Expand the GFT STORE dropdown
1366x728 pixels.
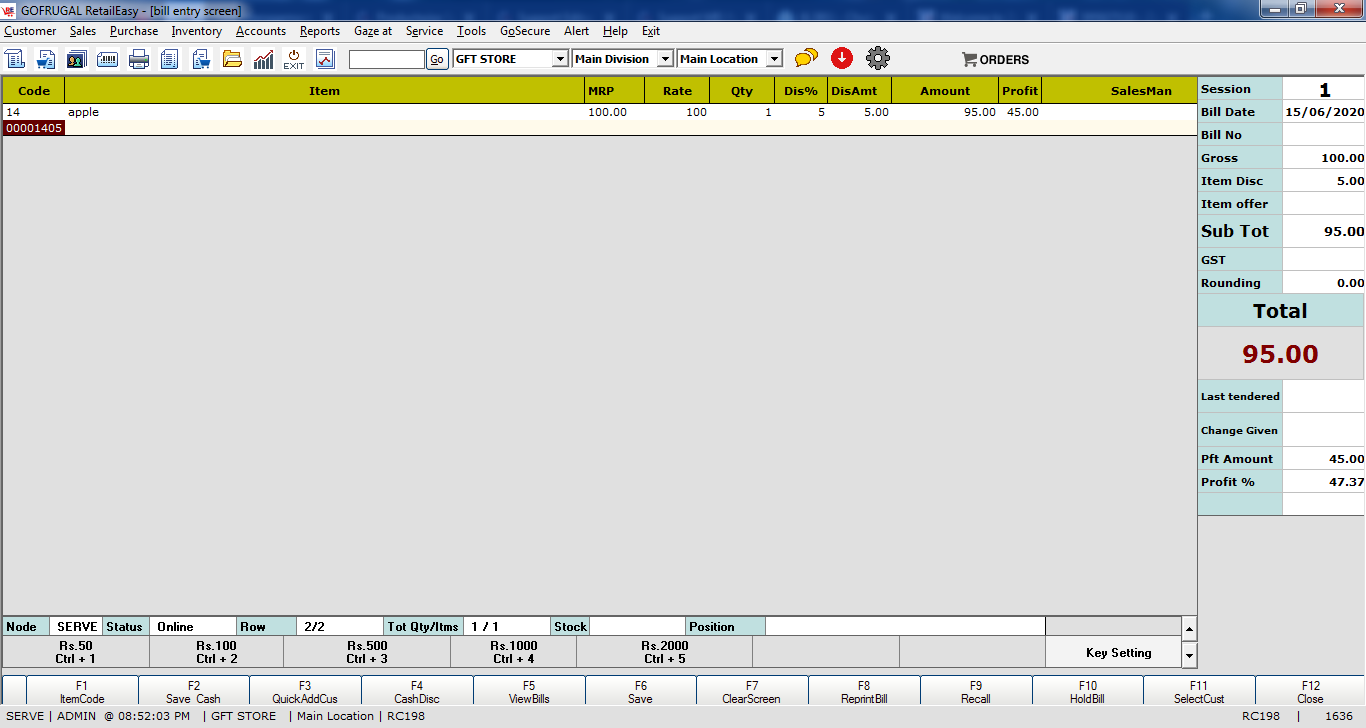pos(560,59)
